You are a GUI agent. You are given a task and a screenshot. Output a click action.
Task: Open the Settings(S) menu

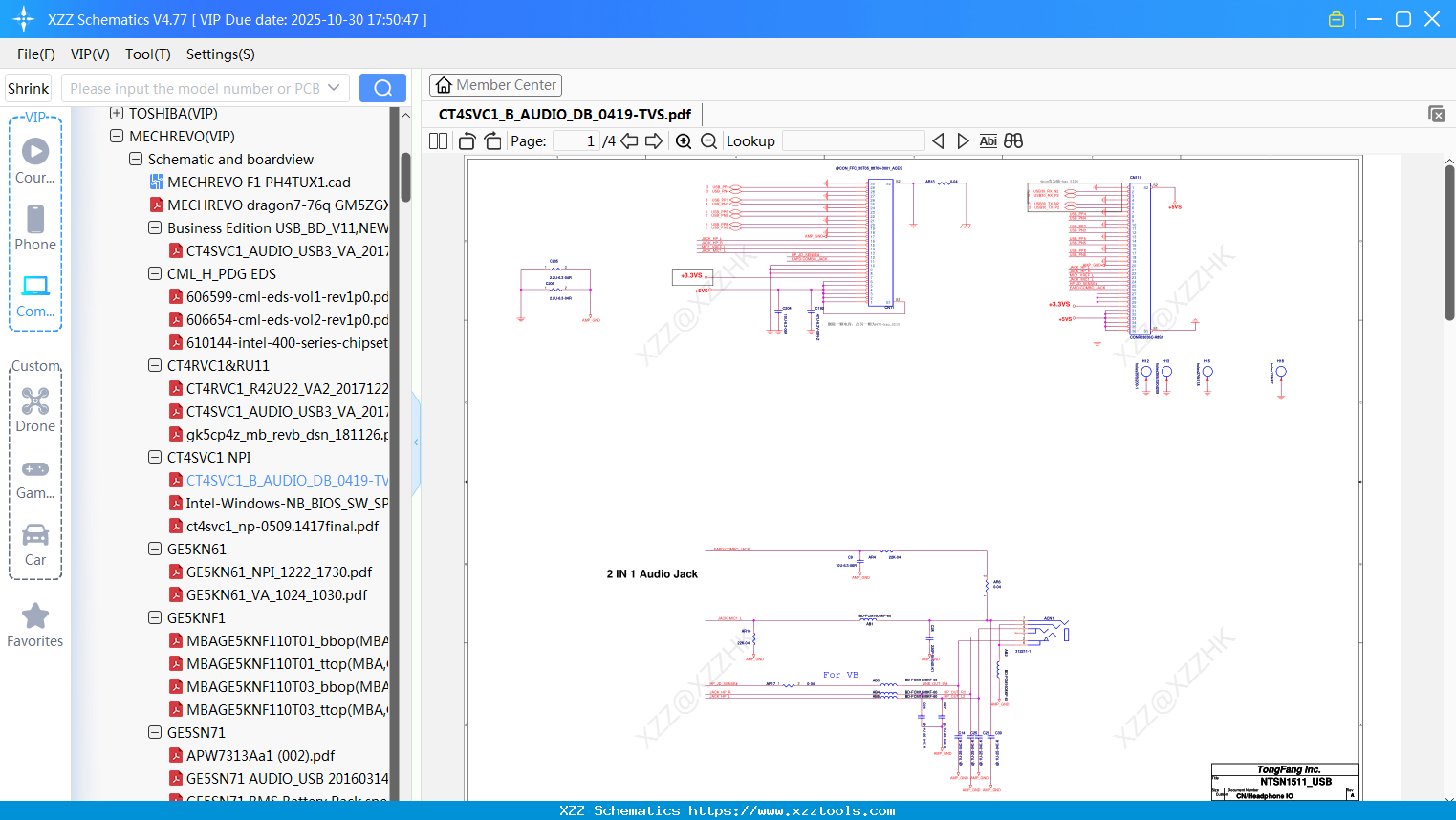point(220,54)
